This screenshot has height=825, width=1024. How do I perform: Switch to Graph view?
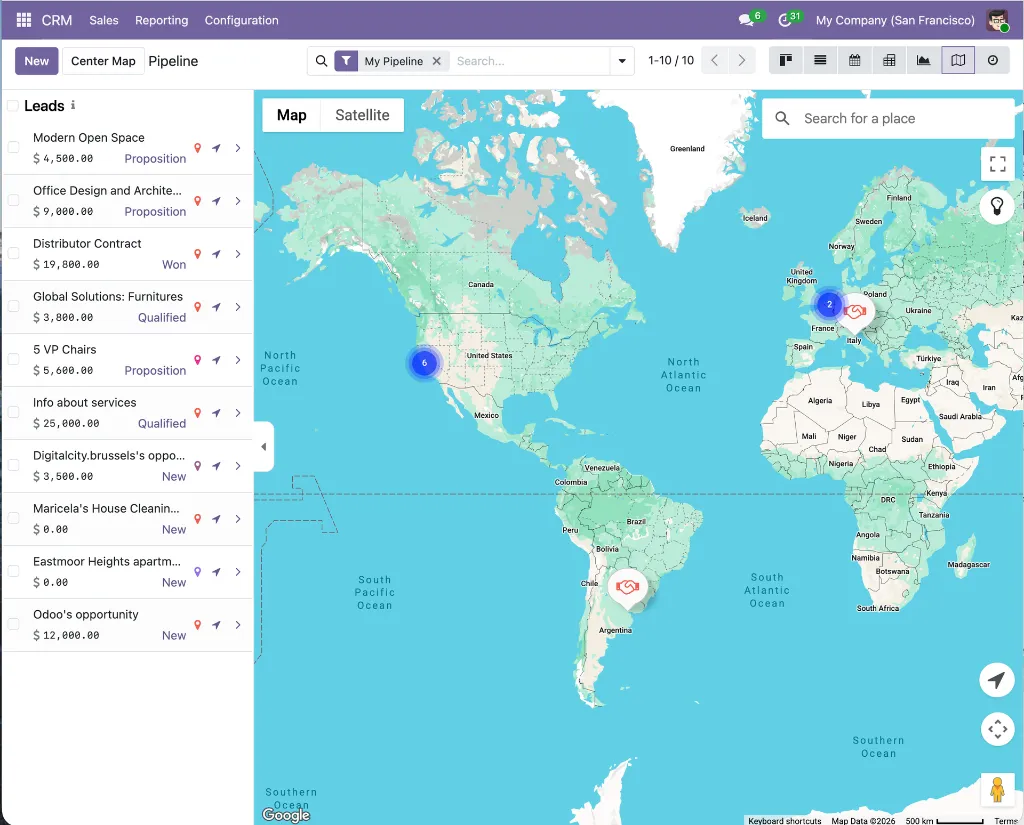click(x=923, y=60)
